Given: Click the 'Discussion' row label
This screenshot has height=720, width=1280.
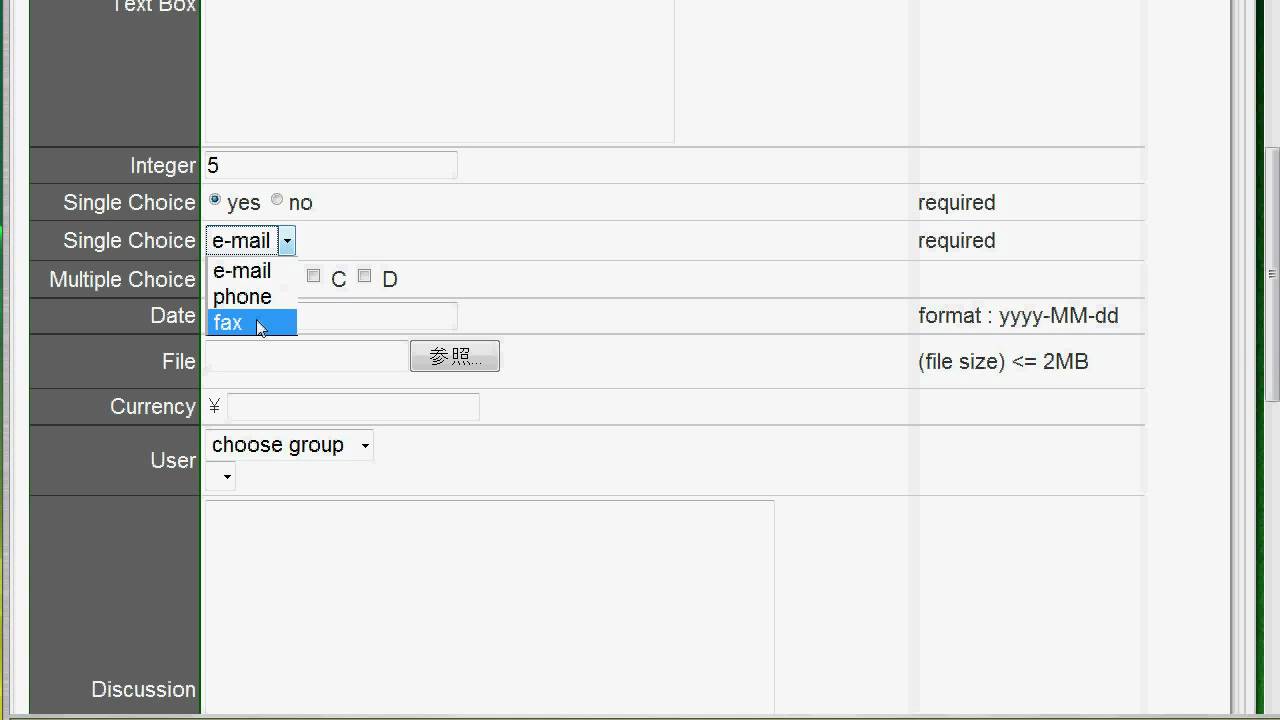Looking at the screenshot, I should 143,690.
